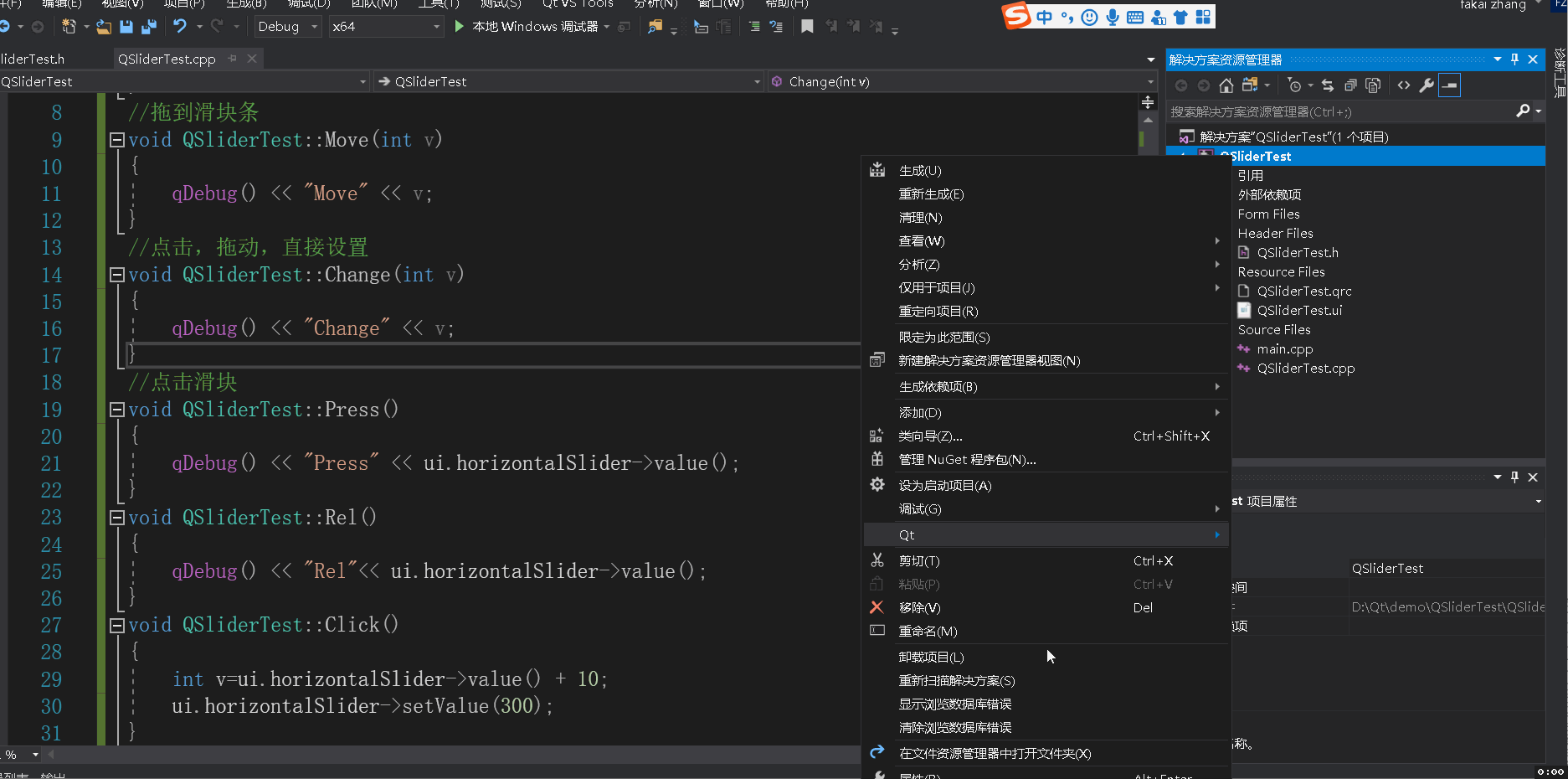The width and height of the screenshot is (1568, 779).
Task: Open properties via wrench icon in Solution Explorer
Action: [1427, 85]
